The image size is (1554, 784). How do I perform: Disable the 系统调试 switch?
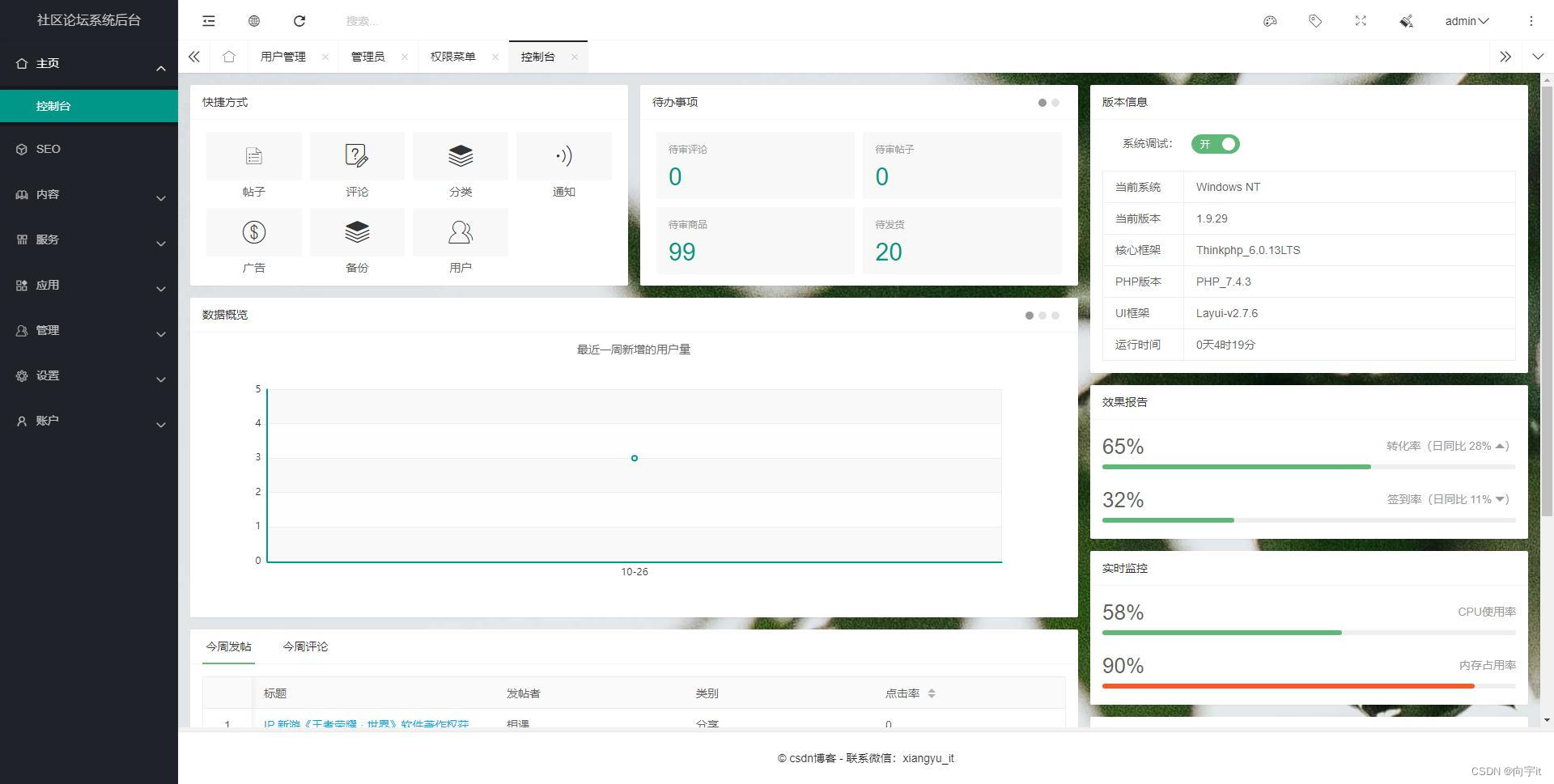(1215, 144)
